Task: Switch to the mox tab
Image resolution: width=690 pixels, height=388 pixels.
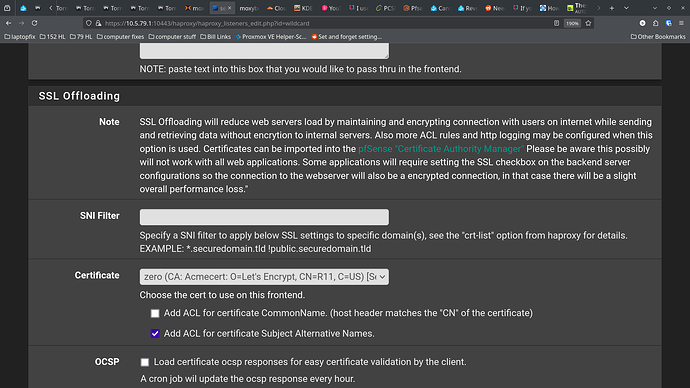Action: pyautogui.click(x=194, y=8)
